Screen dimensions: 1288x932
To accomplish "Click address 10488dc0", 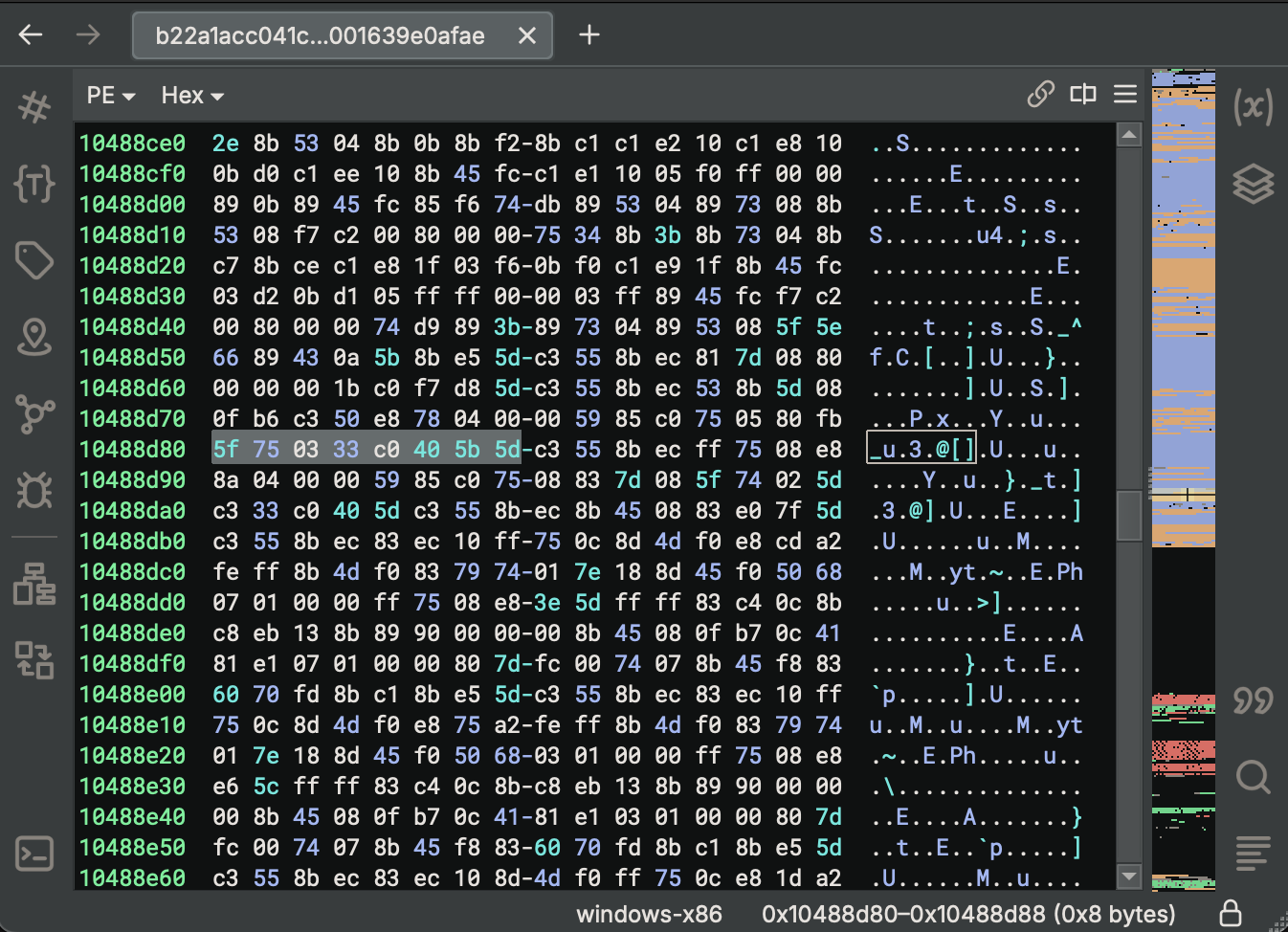I will click(x=132, y=572).
